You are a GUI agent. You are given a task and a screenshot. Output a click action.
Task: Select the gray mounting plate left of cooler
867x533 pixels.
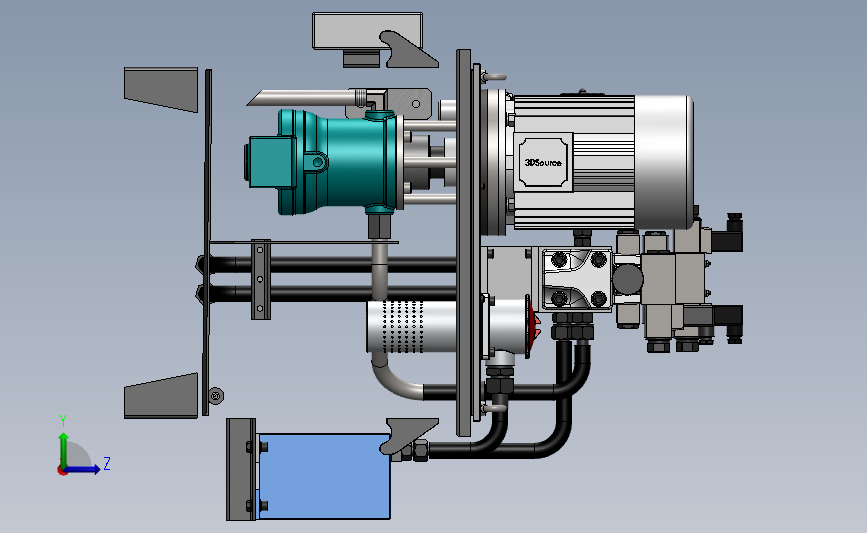point(241,469)
